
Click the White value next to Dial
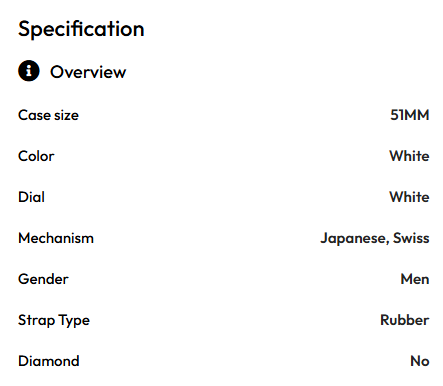pos(409,197)
